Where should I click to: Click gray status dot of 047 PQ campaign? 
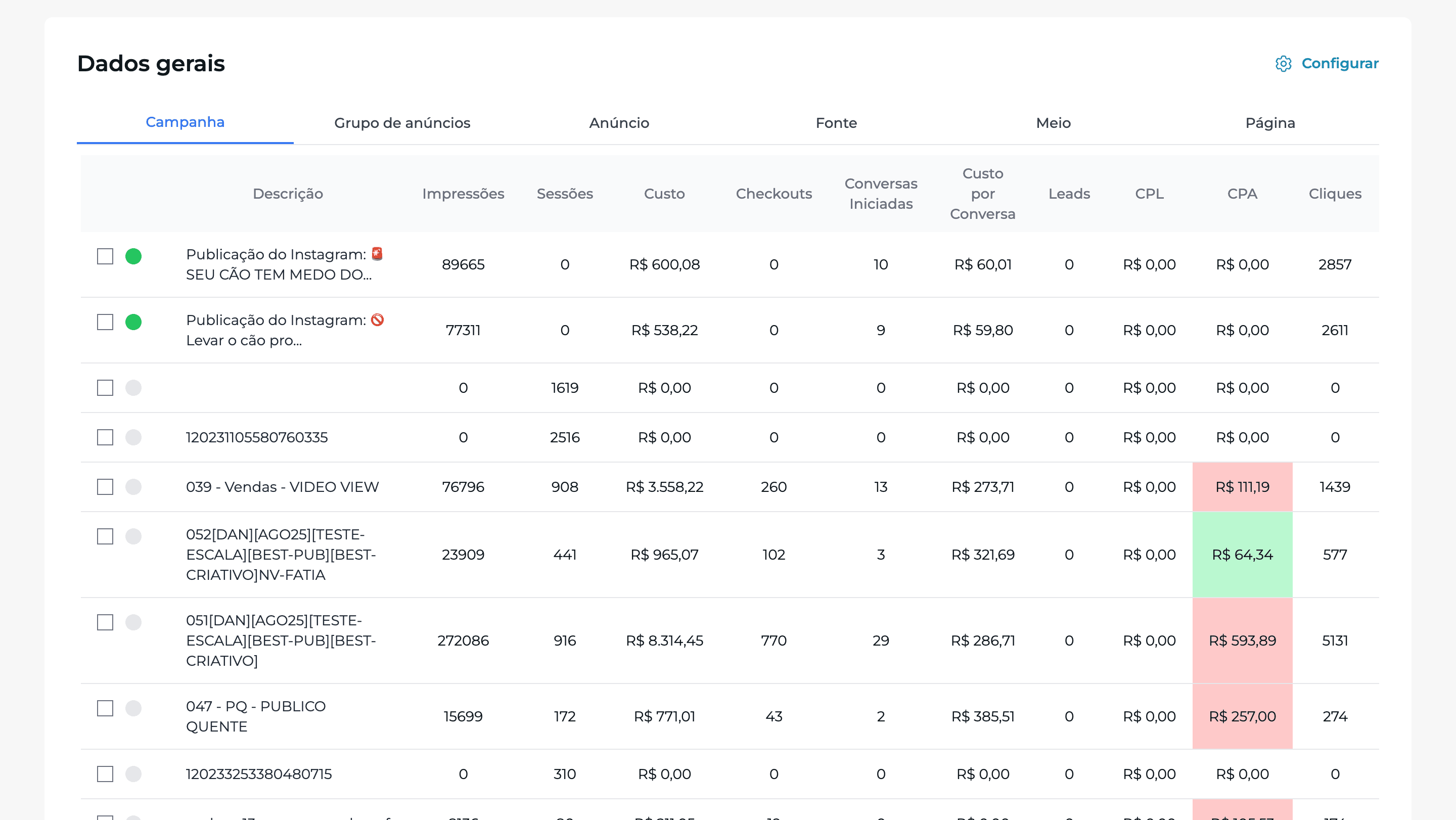133,708
